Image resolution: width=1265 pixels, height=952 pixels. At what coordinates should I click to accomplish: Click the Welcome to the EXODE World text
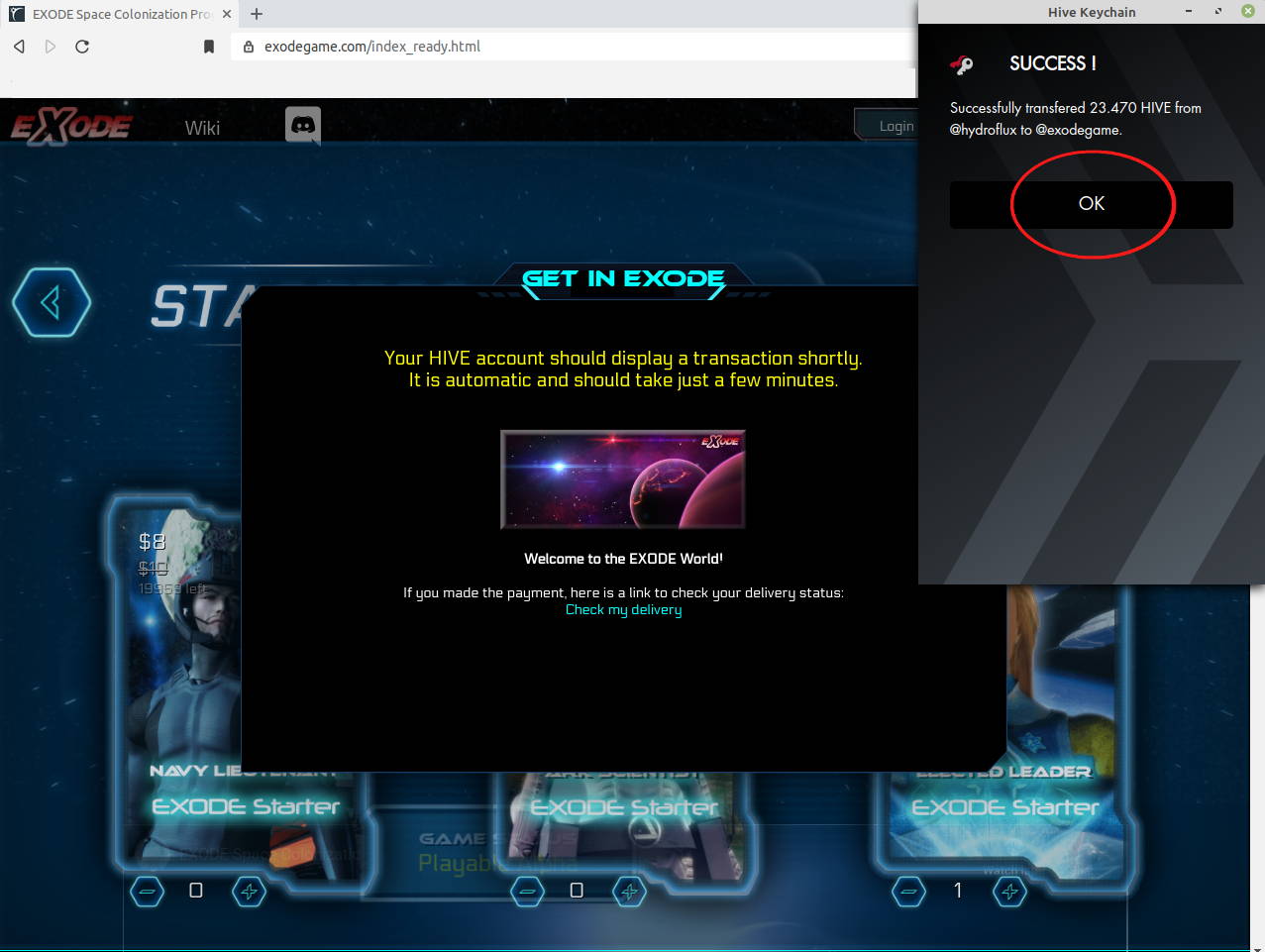(623, 559)
